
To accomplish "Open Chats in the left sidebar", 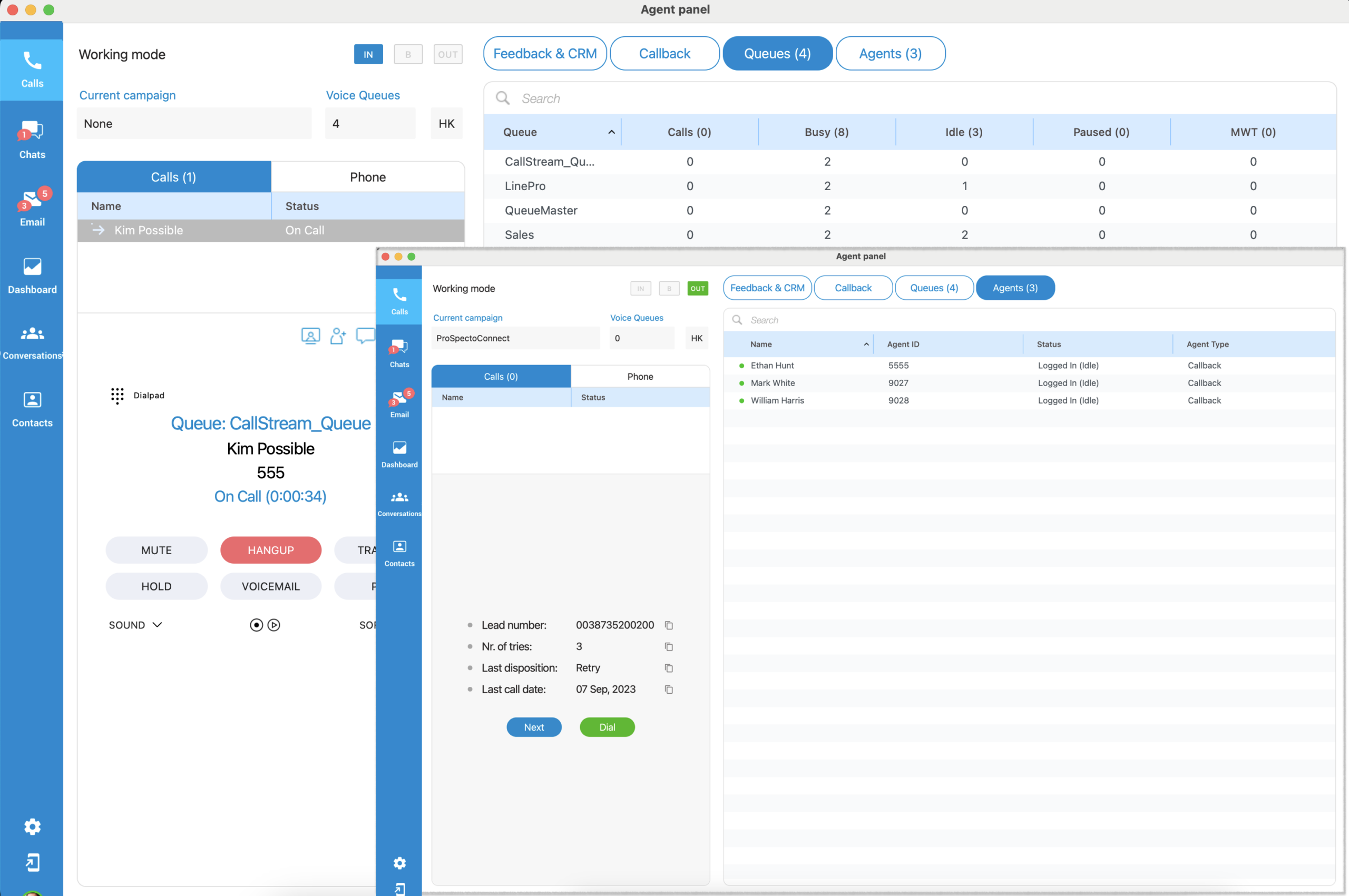I will (32, 140).
